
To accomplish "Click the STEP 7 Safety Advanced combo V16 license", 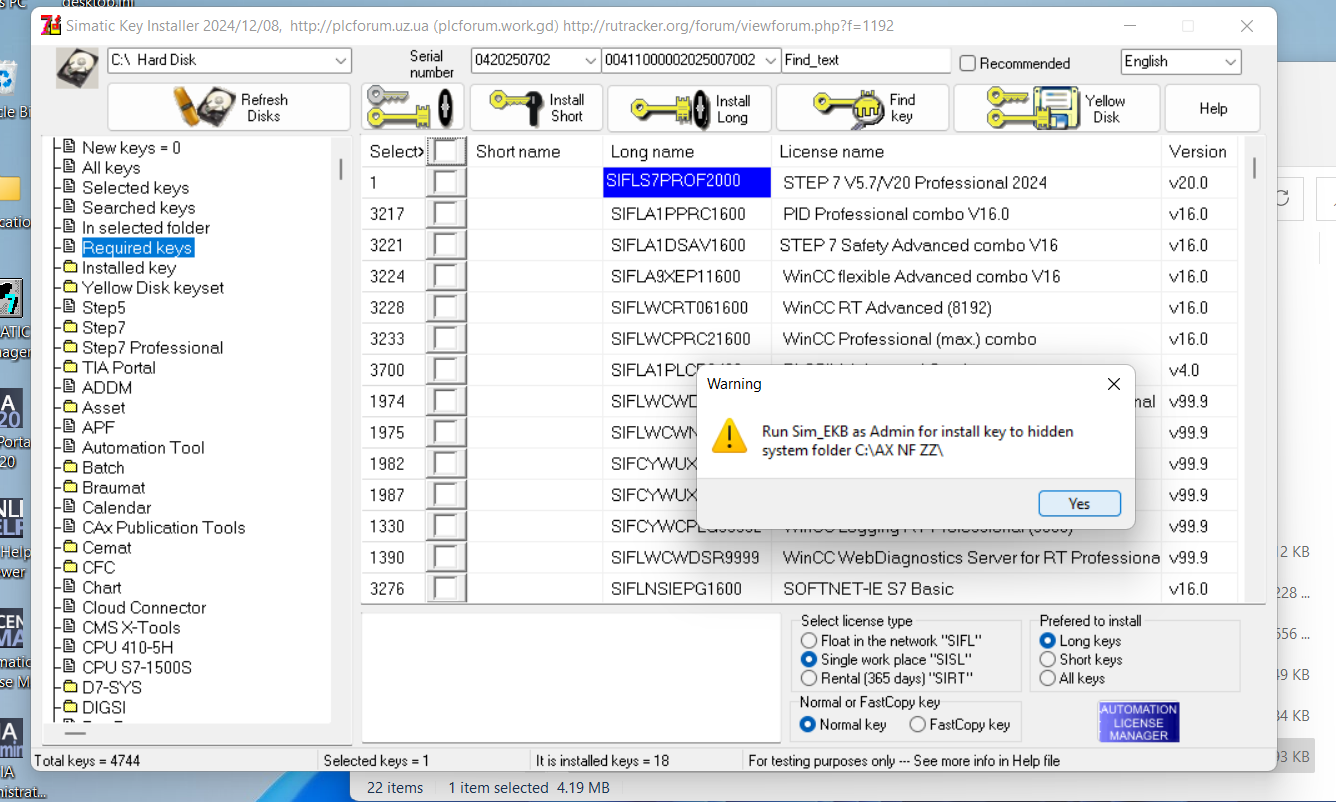I will 918,245.
